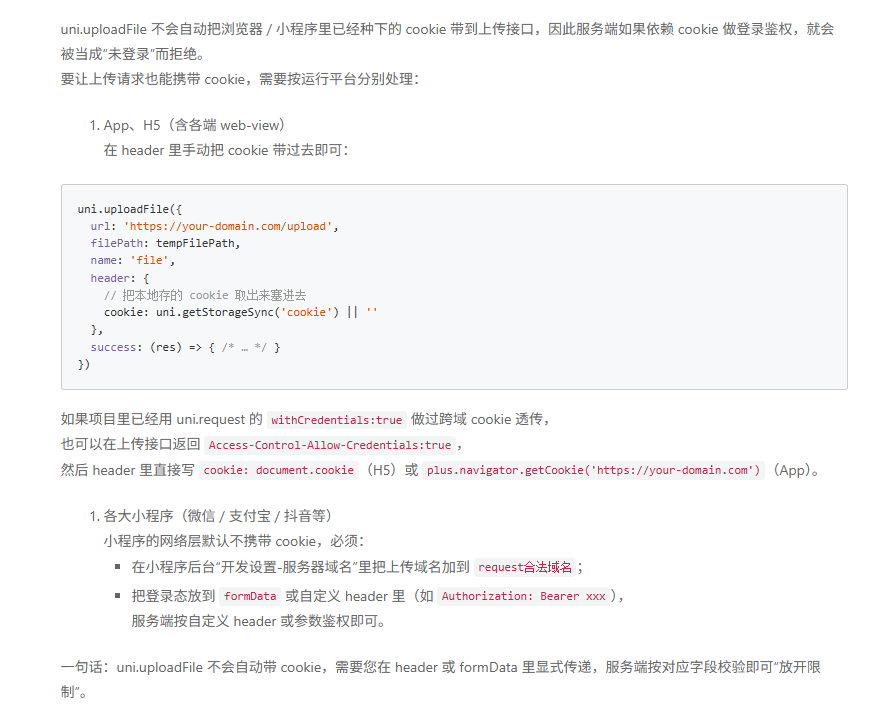Click the uni.uploadFile({ line in code block

click(x=130, y=209)
